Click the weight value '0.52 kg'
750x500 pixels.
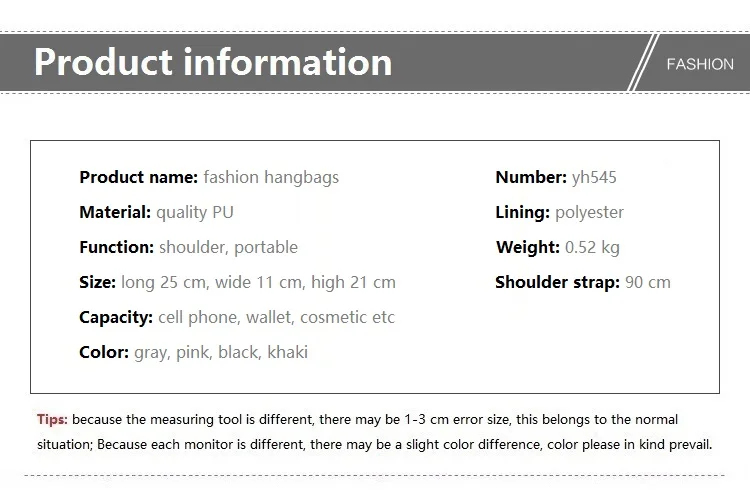click(592, 247)
